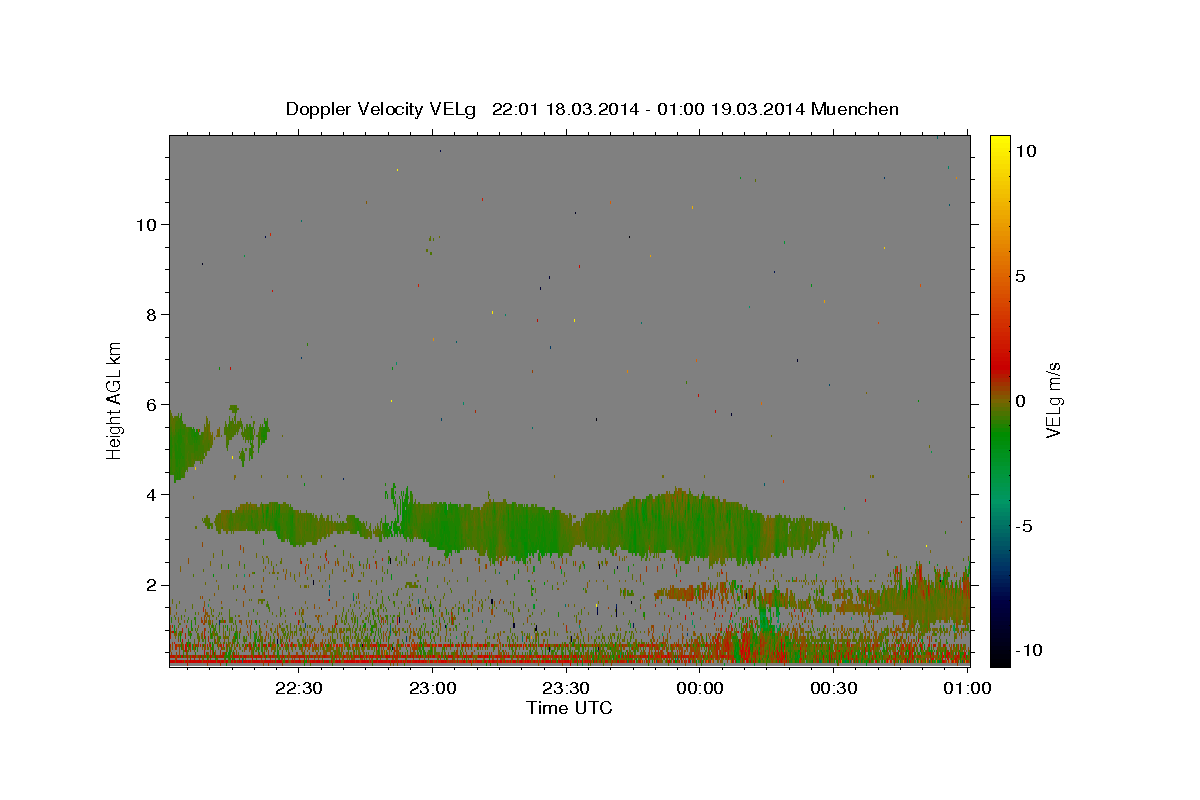Click the height axis label '2'
Image resolution: width=1200 pixels, height=800 pixels.
151,584
